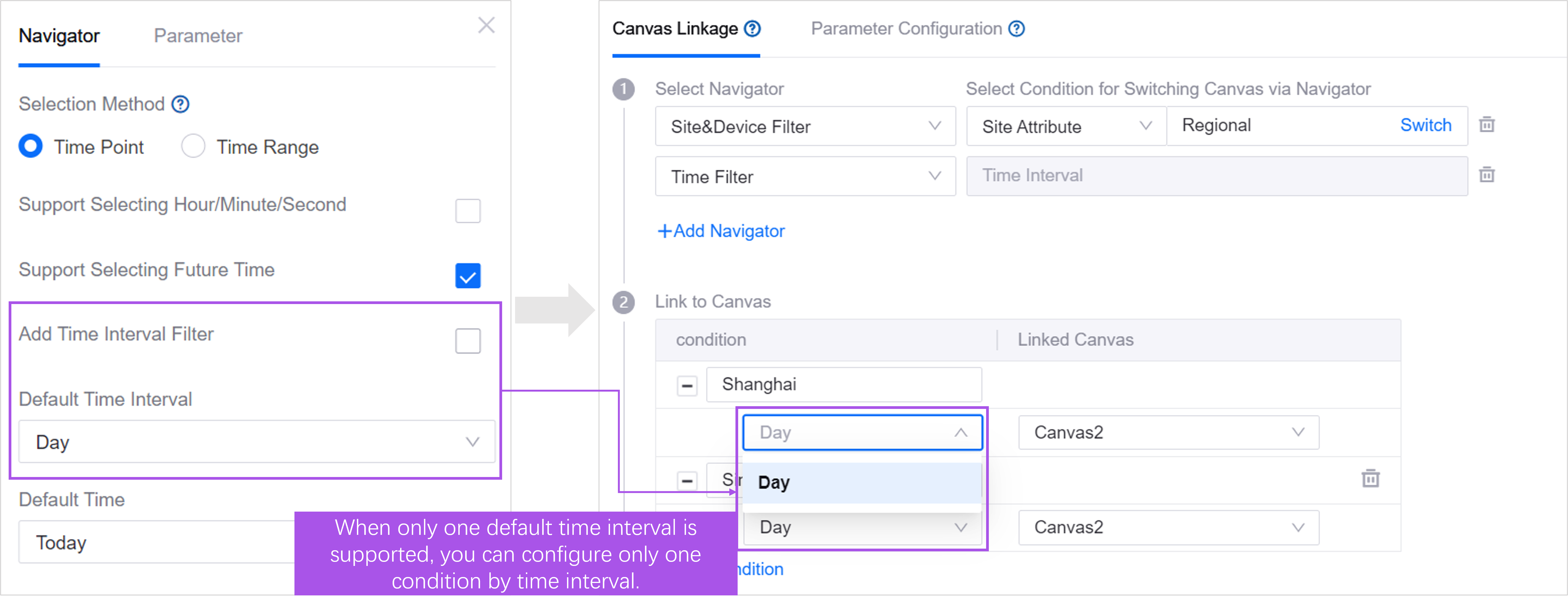Expand the Site Attribute dropdown
Image resolution: width=1568 pixels, height=607 pixels.
pyautogui.click(x=1066, y=126)
